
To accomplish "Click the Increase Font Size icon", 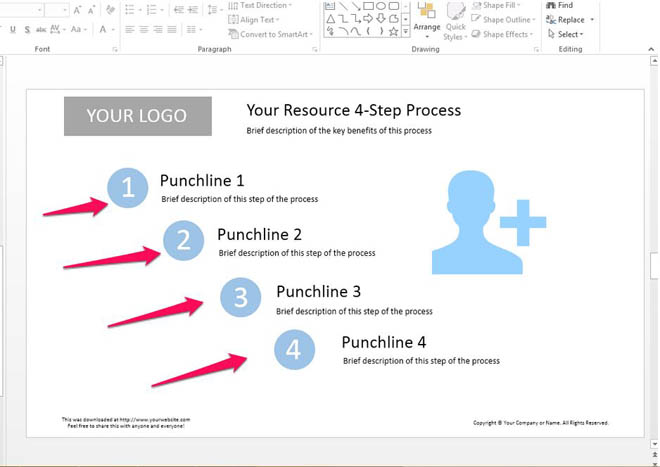I will pos(77,10).
